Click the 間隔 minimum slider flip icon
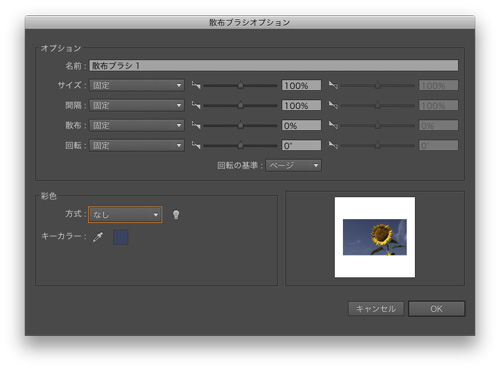This screenshot has height=370, width=500. (x=196, y=105)
